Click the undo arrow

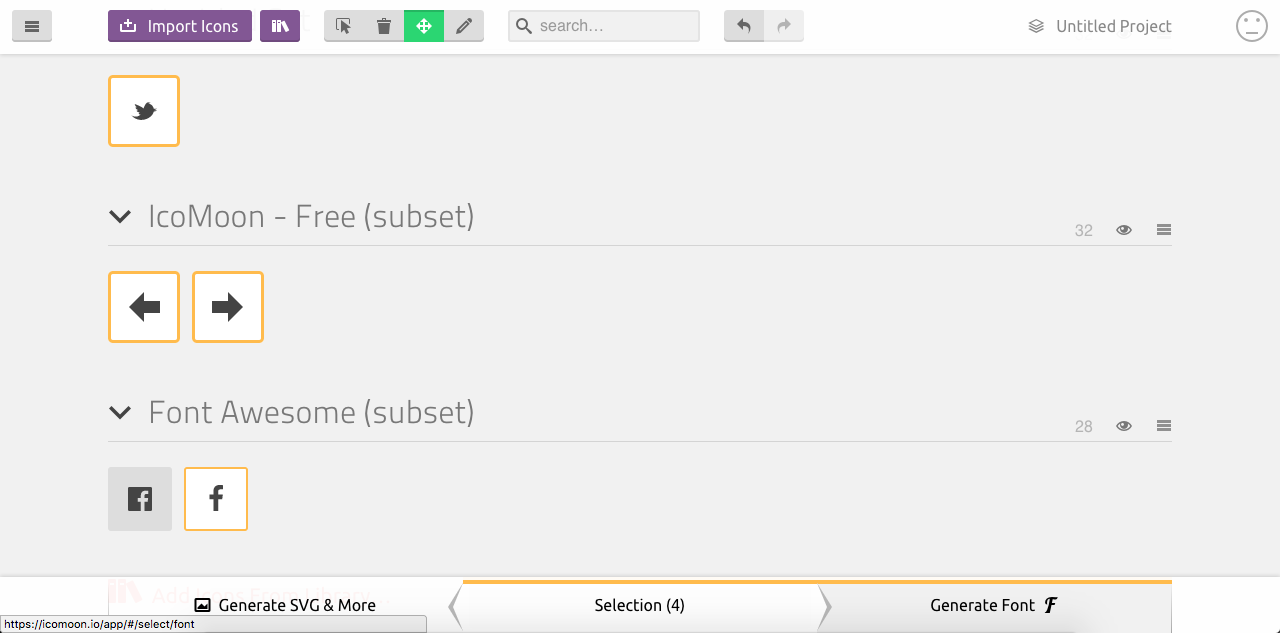(744, 26)
